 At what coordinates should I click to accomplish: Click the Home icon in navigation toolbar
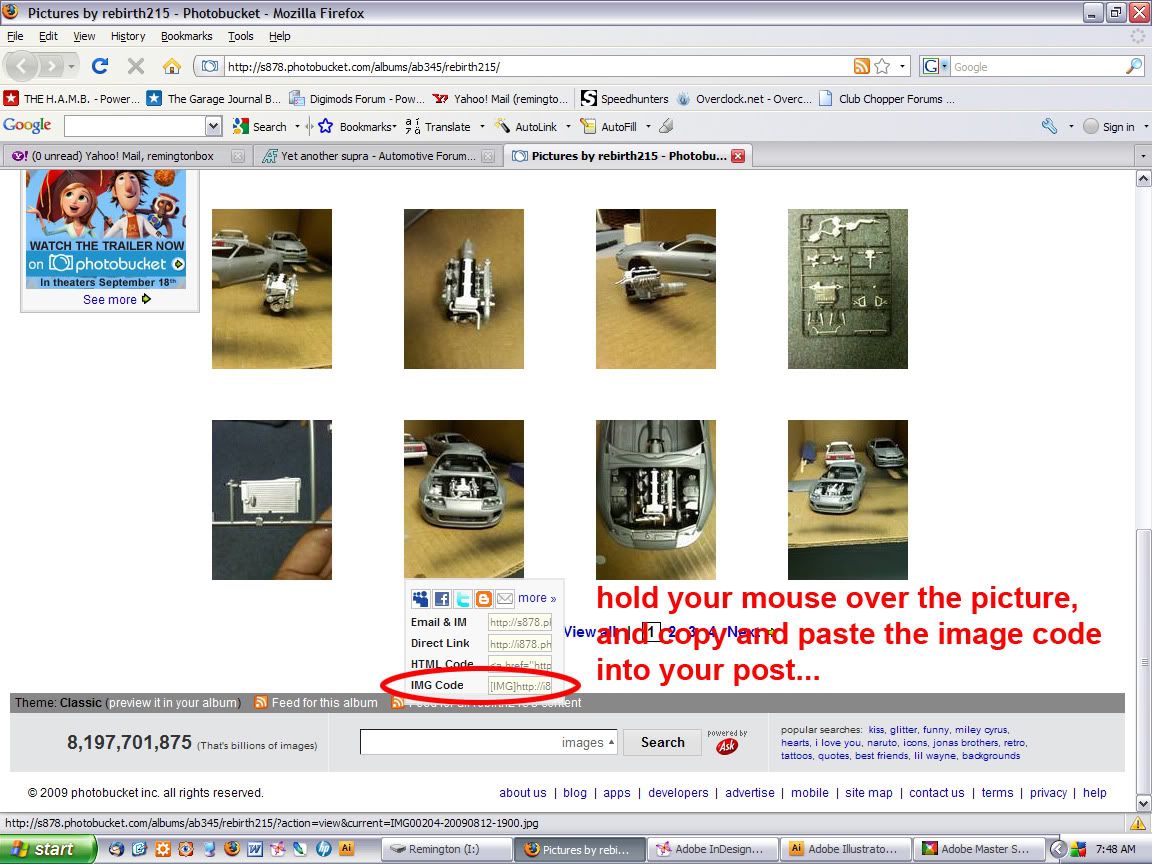(x=172, y=67)
